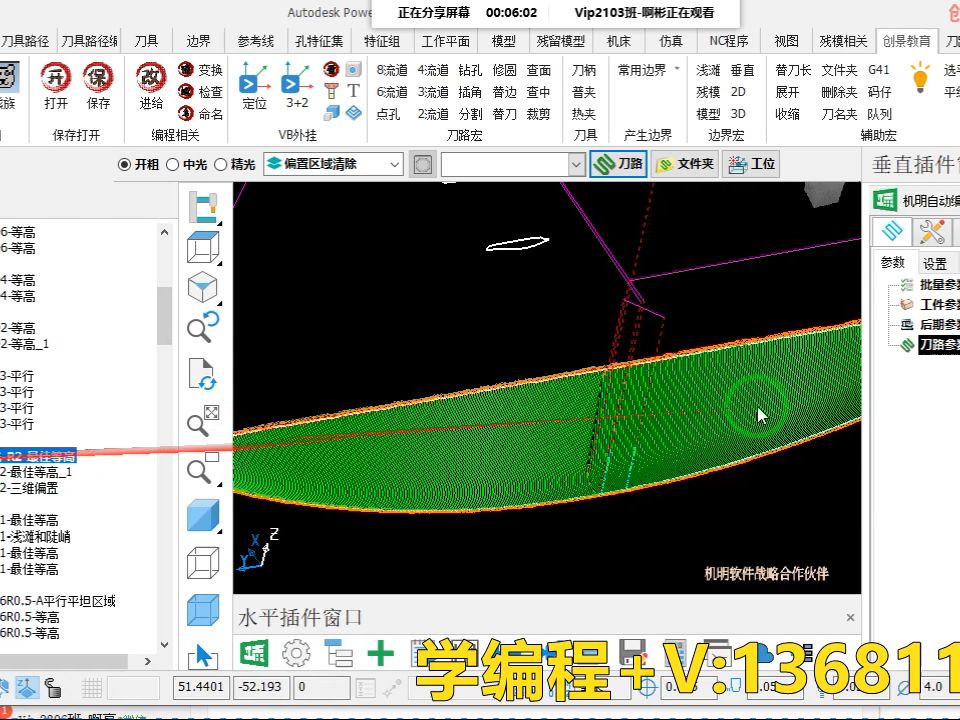Click the ISO view cube icon
The height and width of the screenshot is (720, 960).
tap(203, 287)
